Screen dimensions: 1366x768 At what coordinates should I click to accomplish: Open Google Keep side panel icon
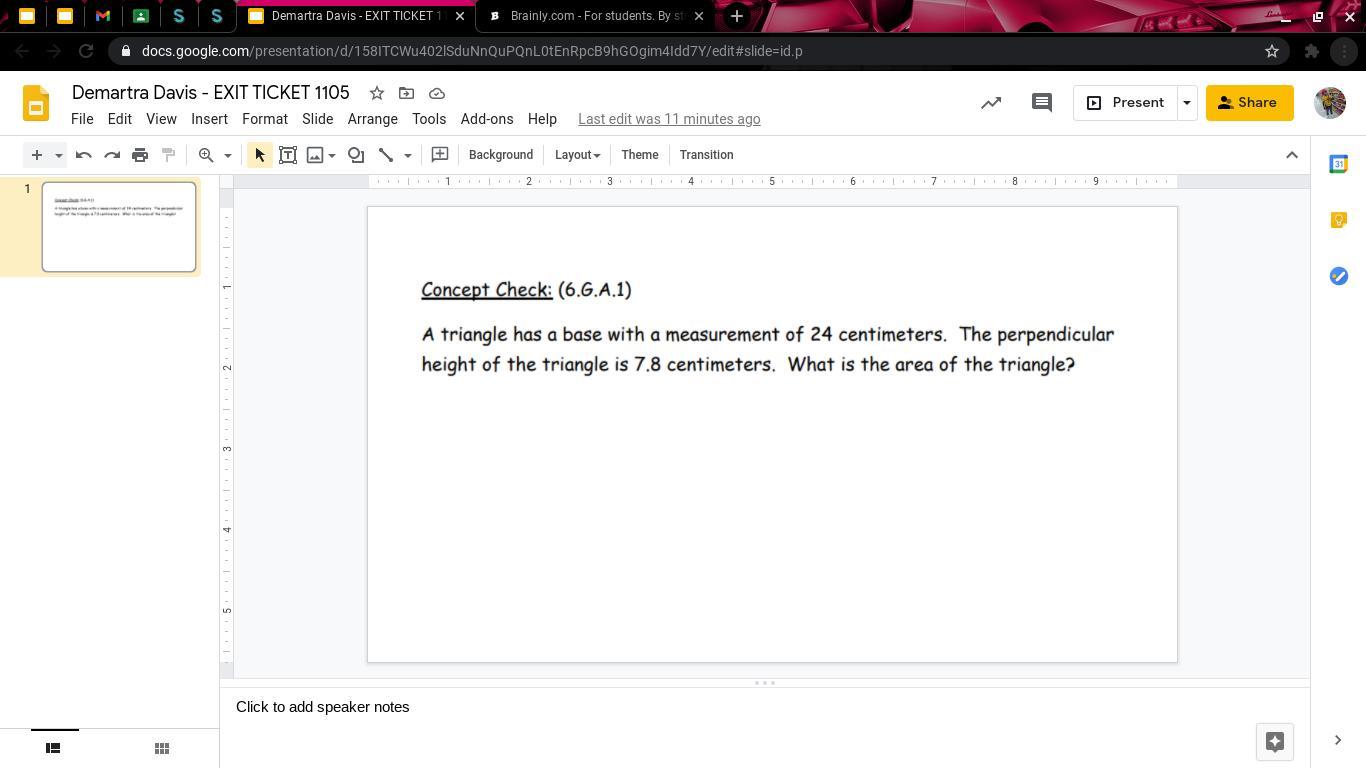tap(1338, 220)
